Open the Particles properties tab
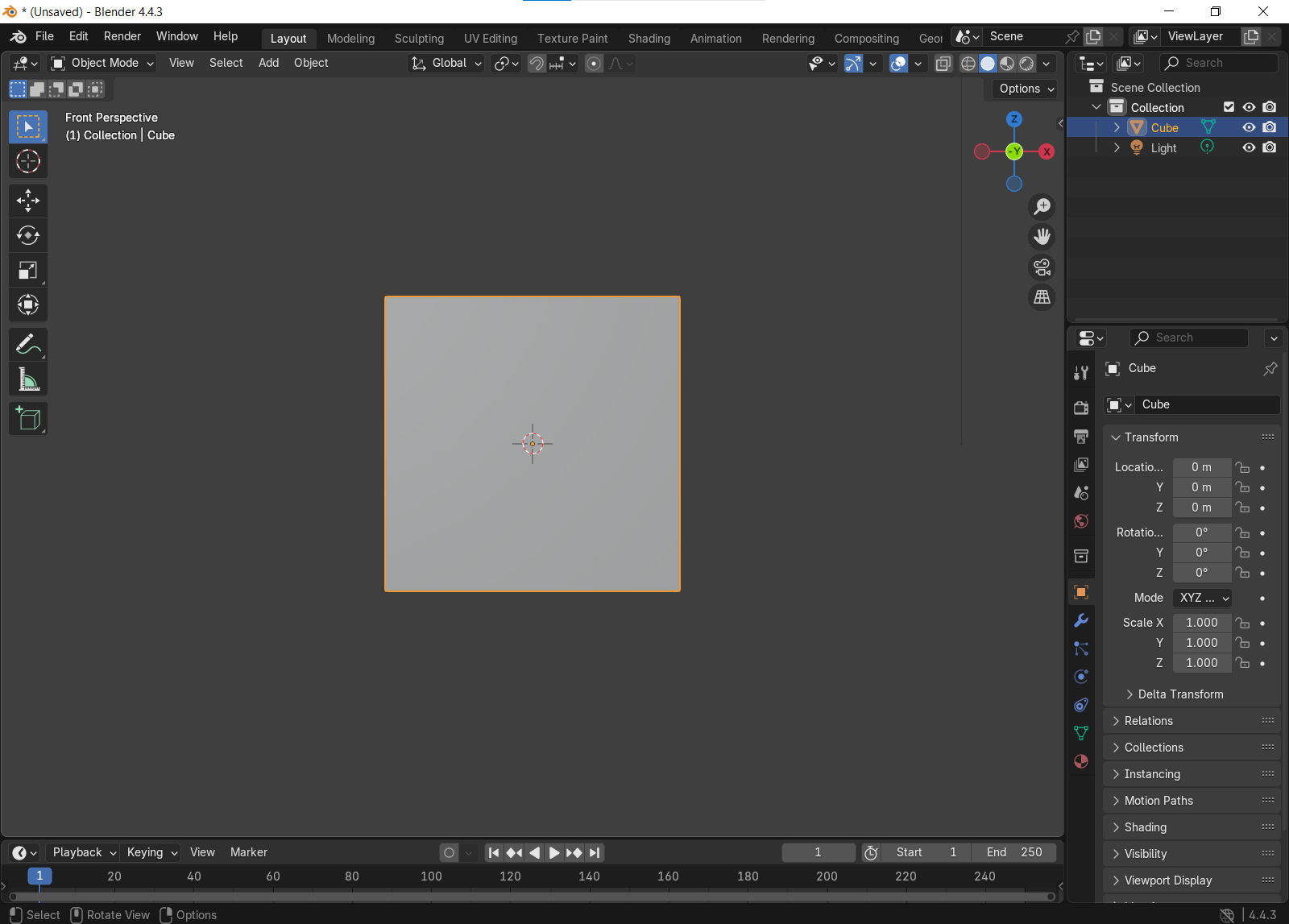 pyautogui.click(x=1081, y=648)
